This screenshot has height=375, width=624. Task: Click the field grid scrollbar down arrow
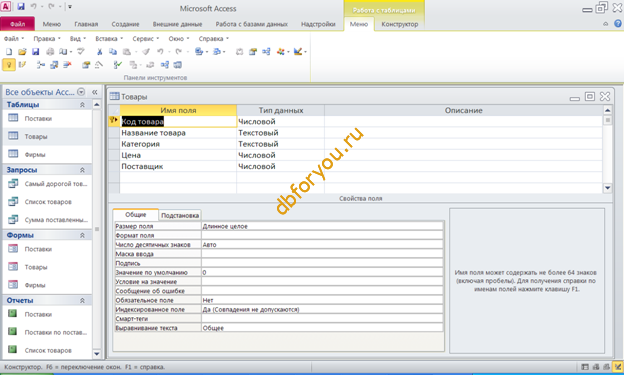(607, 188)
